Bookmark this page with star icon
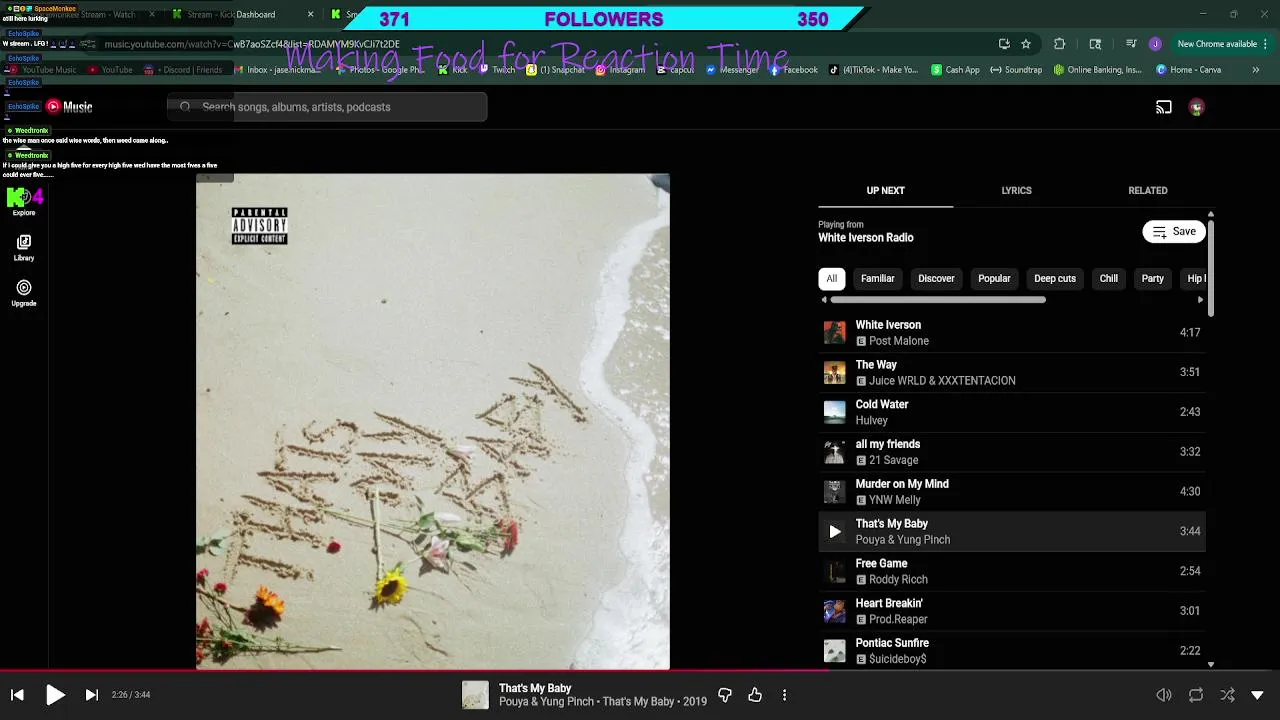 1026,44
